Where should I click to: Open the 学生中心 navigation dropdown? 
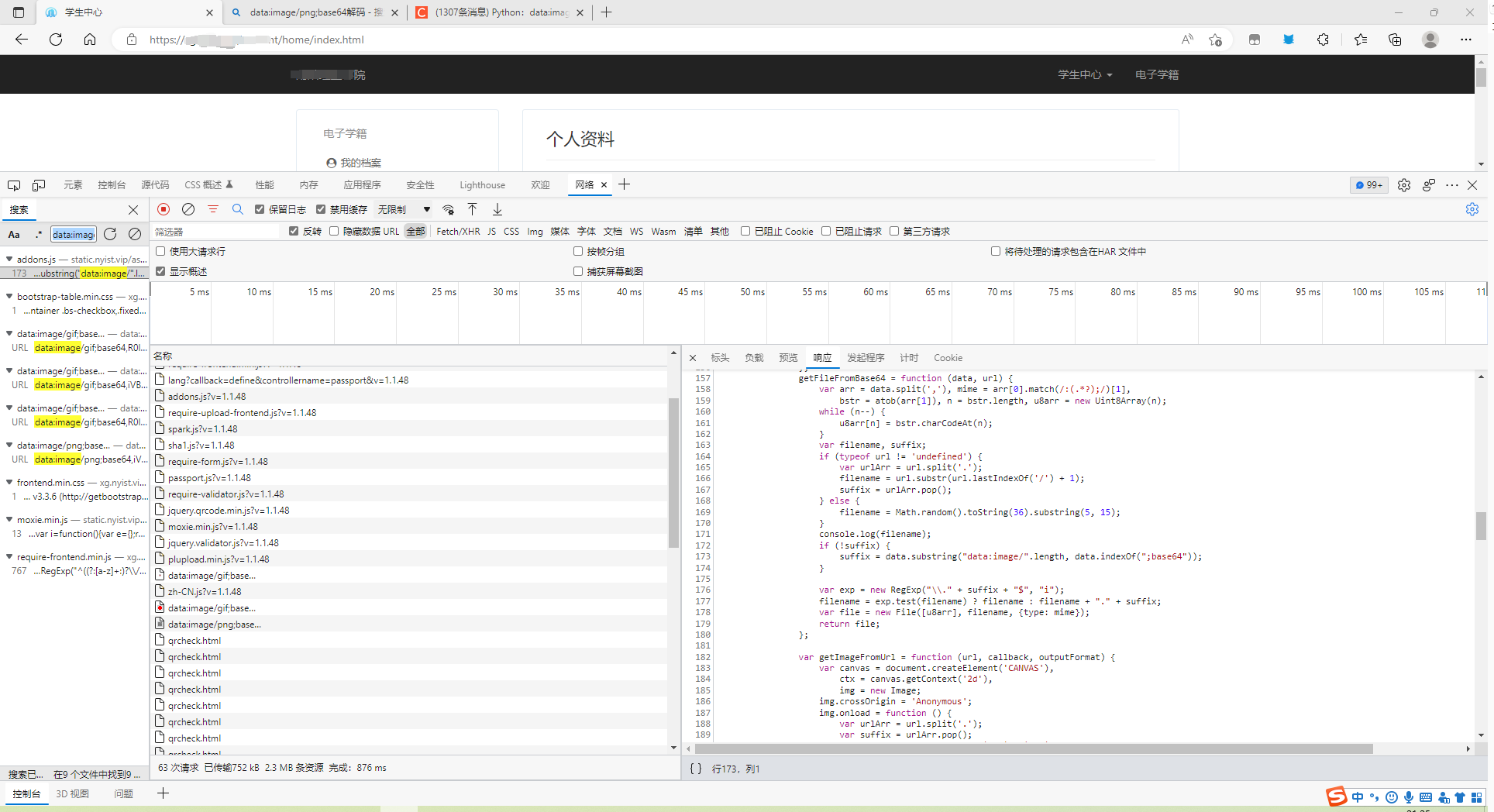pyautogui.click(x=1085, y=74)
